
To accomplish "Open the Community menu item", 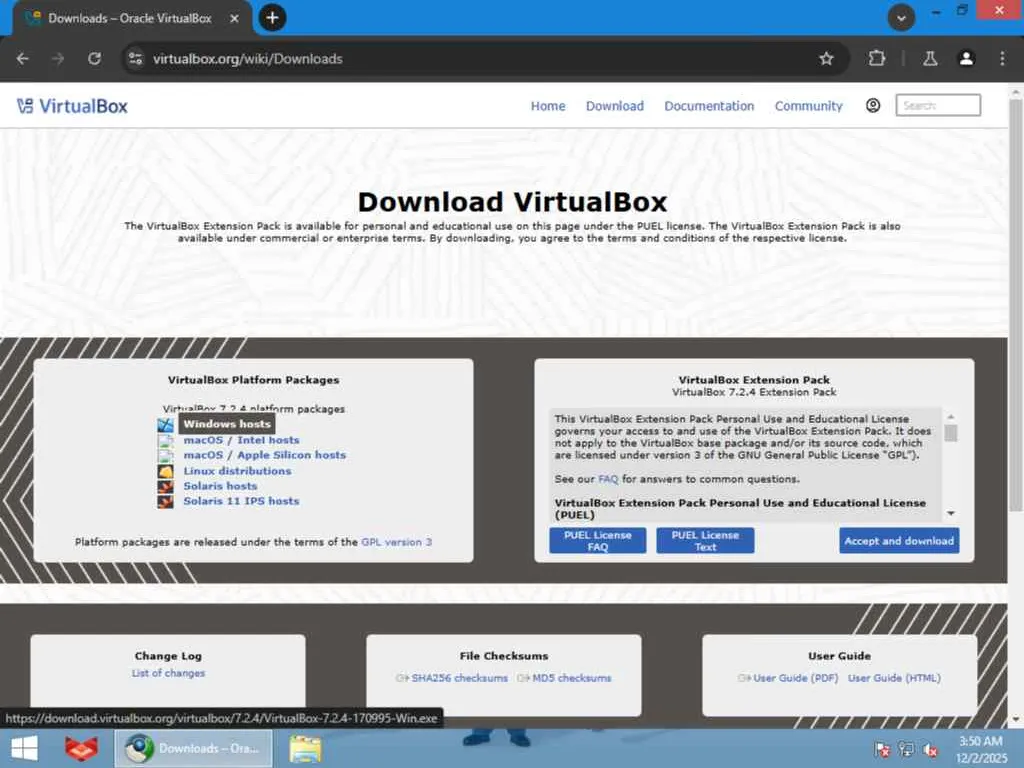I will 808,106.
